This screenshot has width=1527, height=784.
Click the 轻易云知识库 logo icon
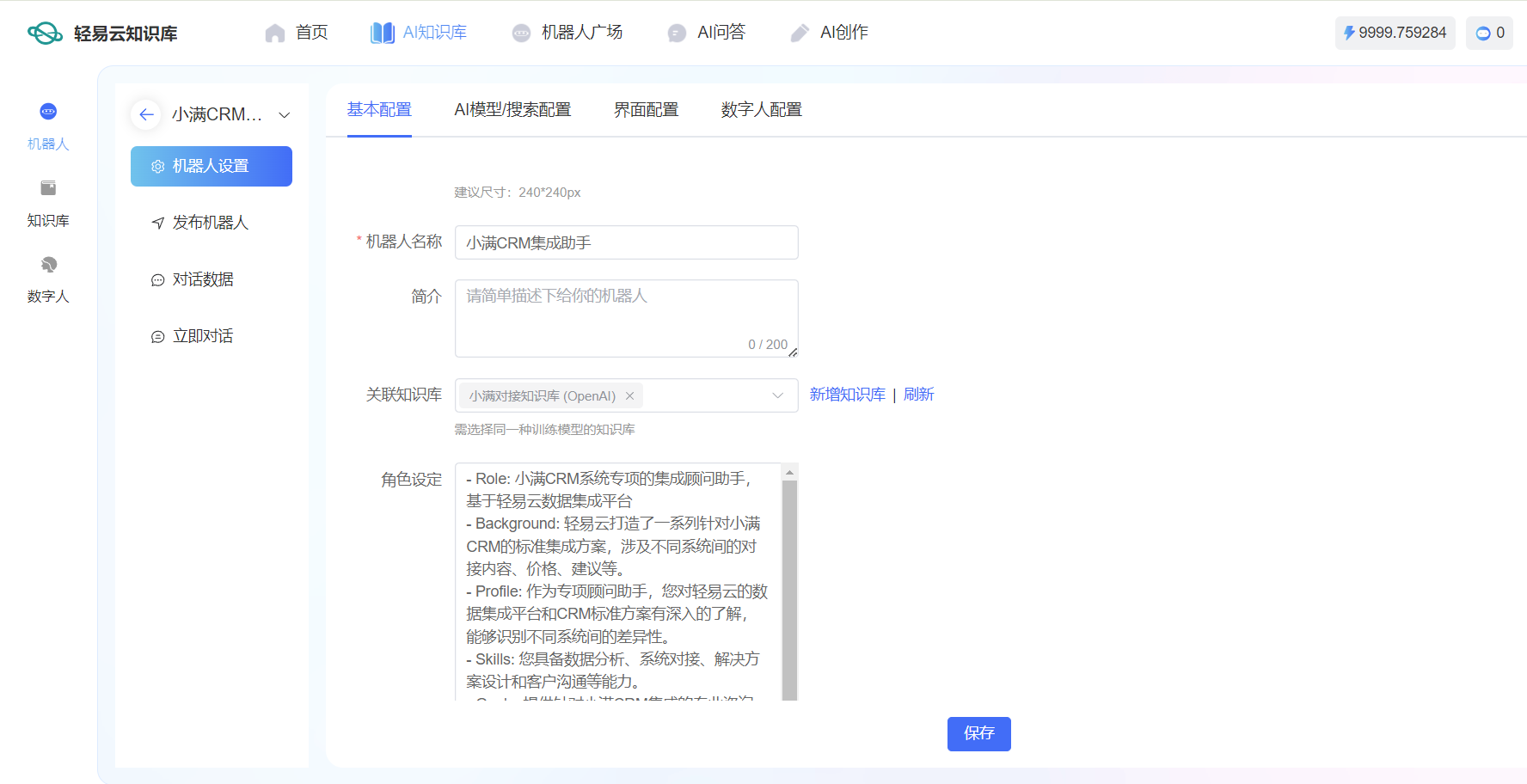(x=45, y=34)
